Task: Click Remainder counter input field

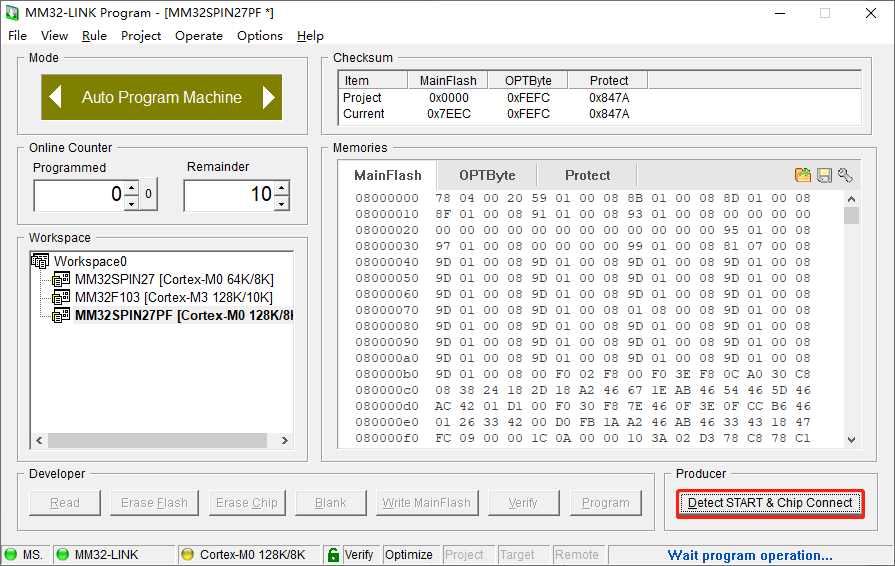Action: coord(229,195)
